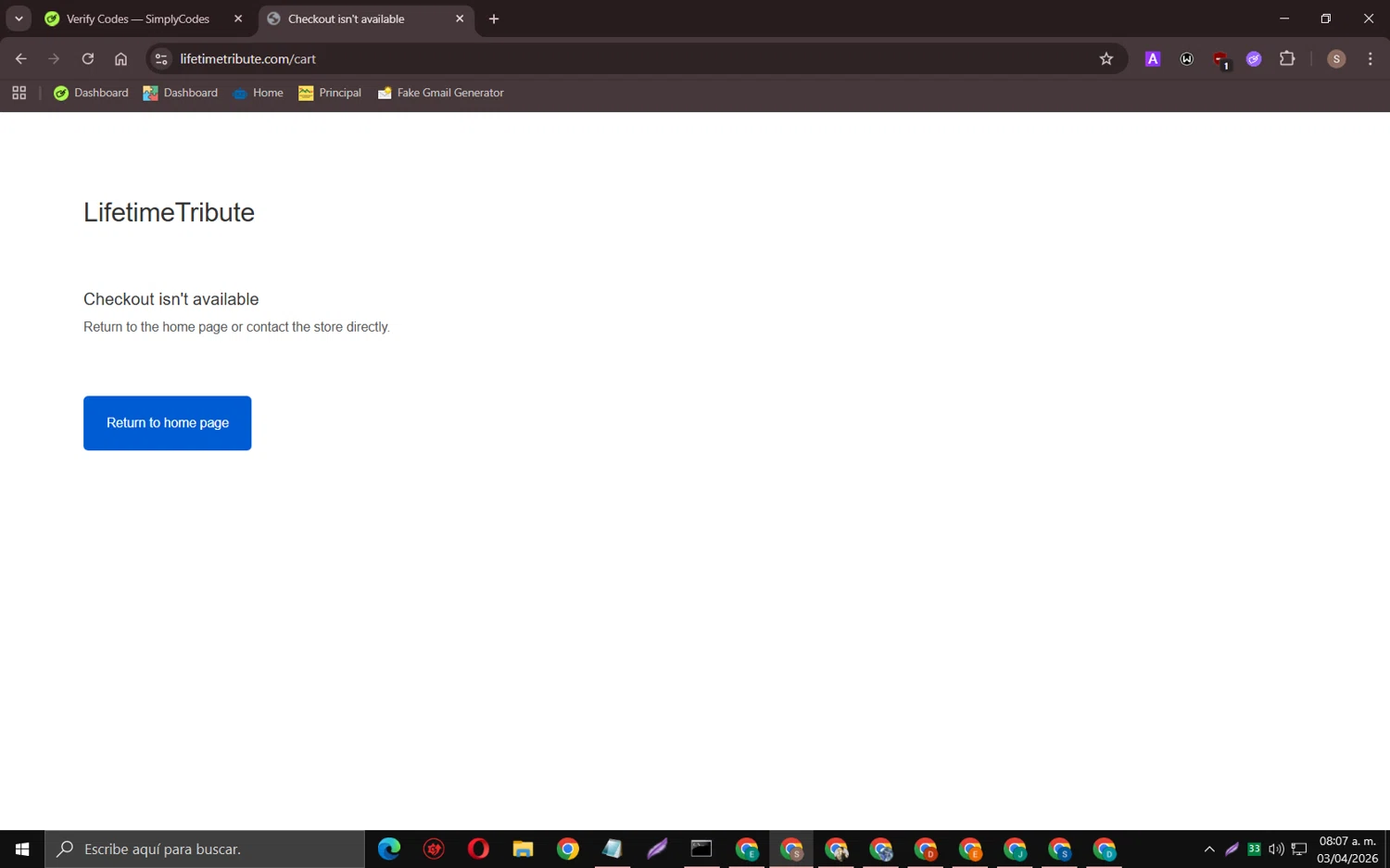1390x868 pixels.
Task: Click the browser forward arrow
Action: (x=54, y=58)
